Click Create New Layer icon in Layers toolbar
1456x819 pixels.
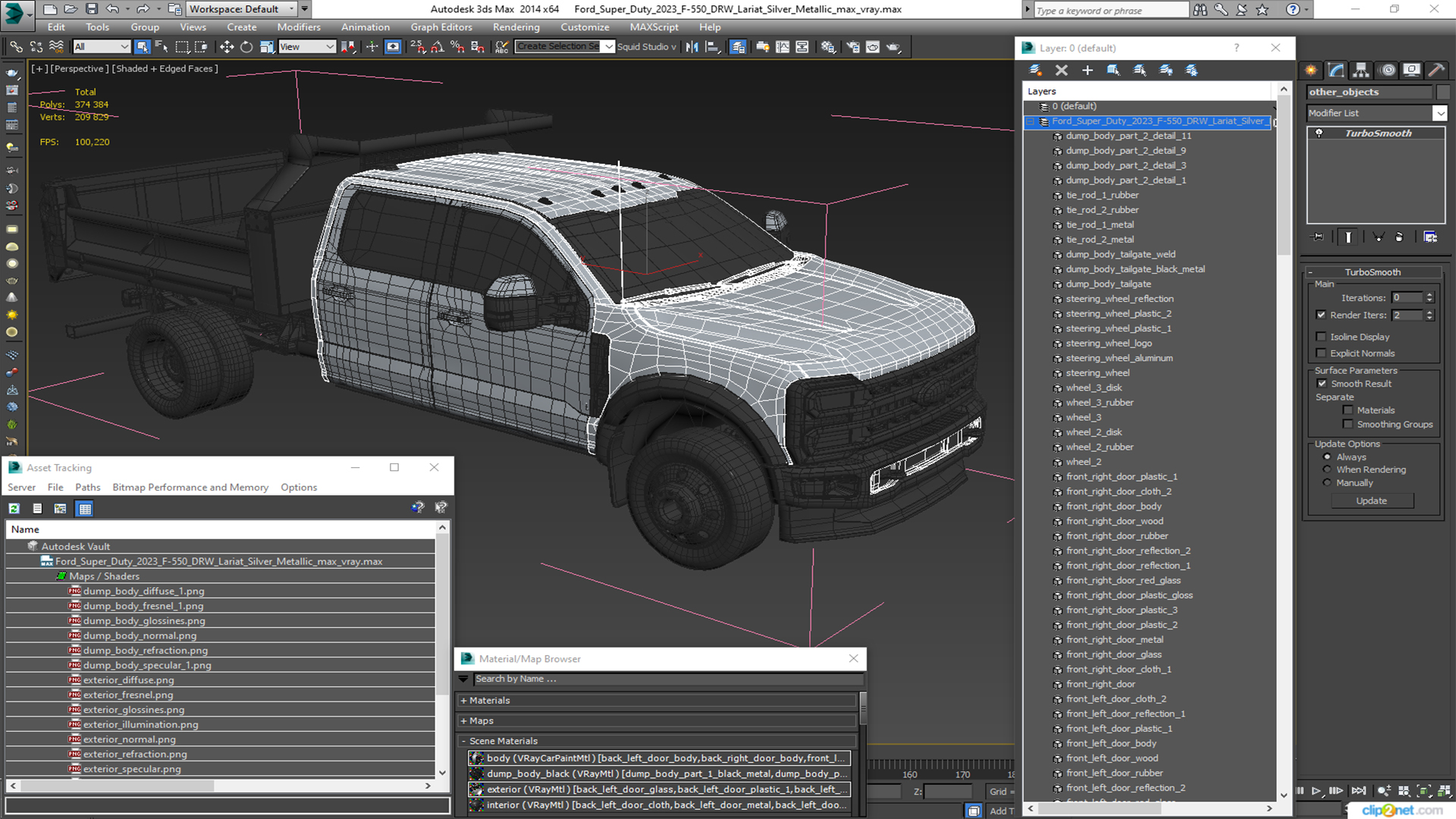click(x=1035, y=70)
